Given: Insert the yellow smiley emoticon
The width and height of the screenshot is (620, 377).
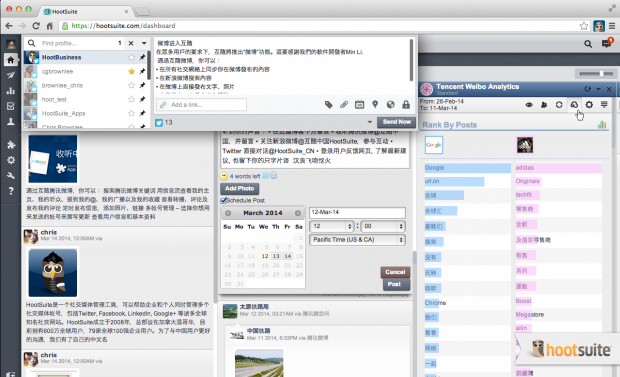Looking at the screenshot, I should pyautogui.click(x=224, y=176).
